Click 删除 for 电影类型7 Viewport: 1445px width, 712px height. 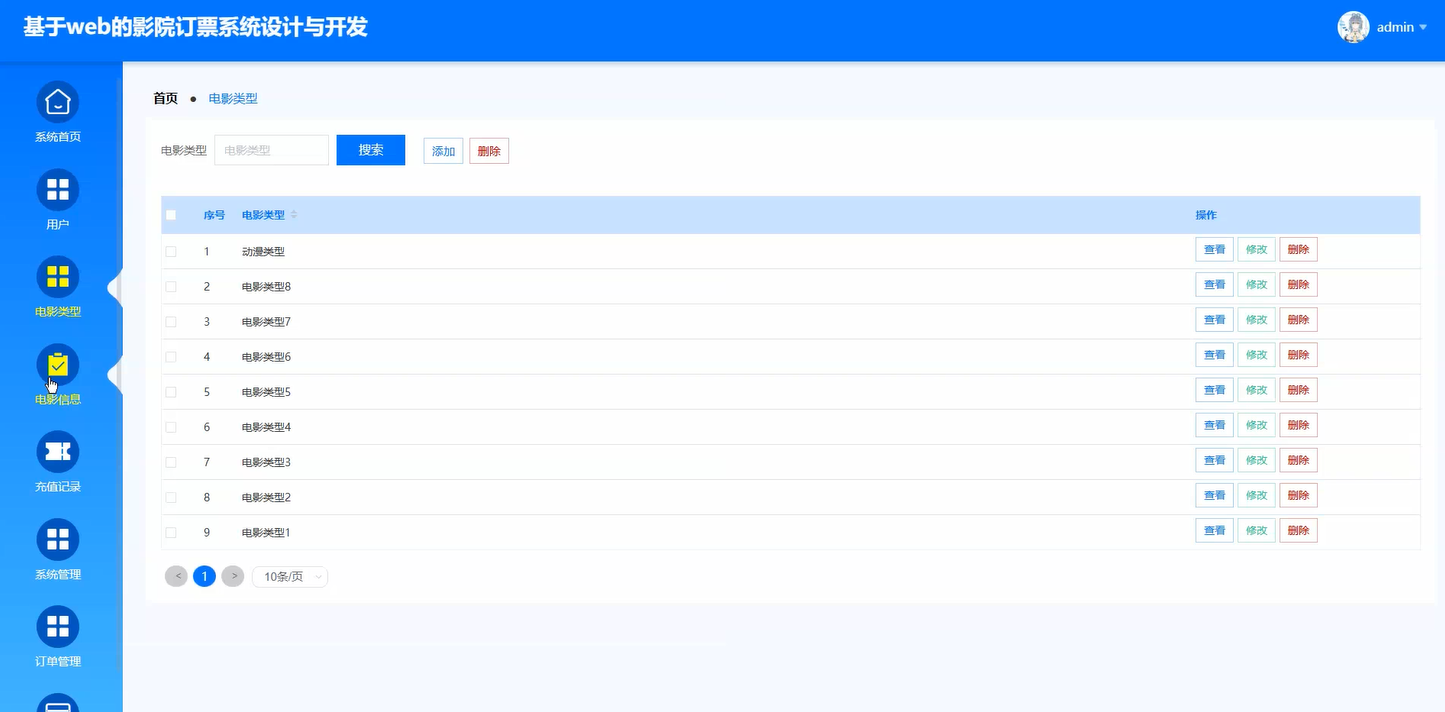[x=1298, y=320]
